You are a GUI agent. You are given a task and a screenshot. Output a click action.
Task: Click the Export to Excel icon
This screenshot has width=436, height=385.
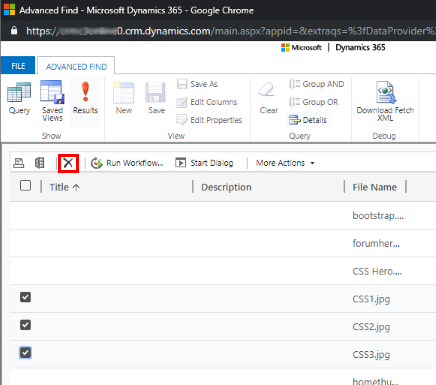40,163
